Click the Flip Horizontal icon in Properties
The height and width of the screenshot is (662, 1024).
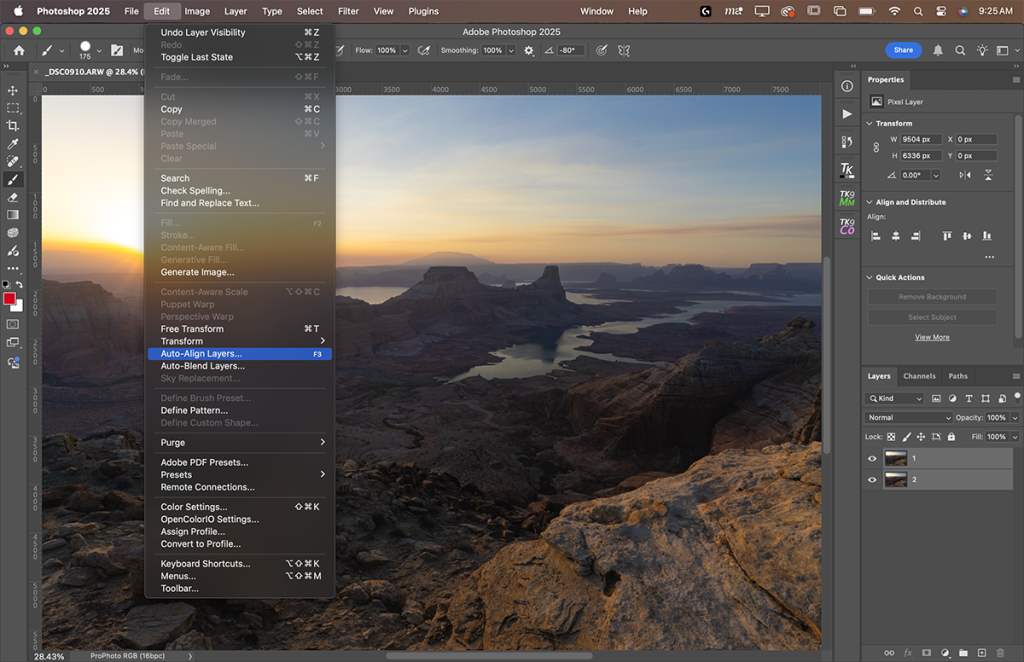[965, 174]
